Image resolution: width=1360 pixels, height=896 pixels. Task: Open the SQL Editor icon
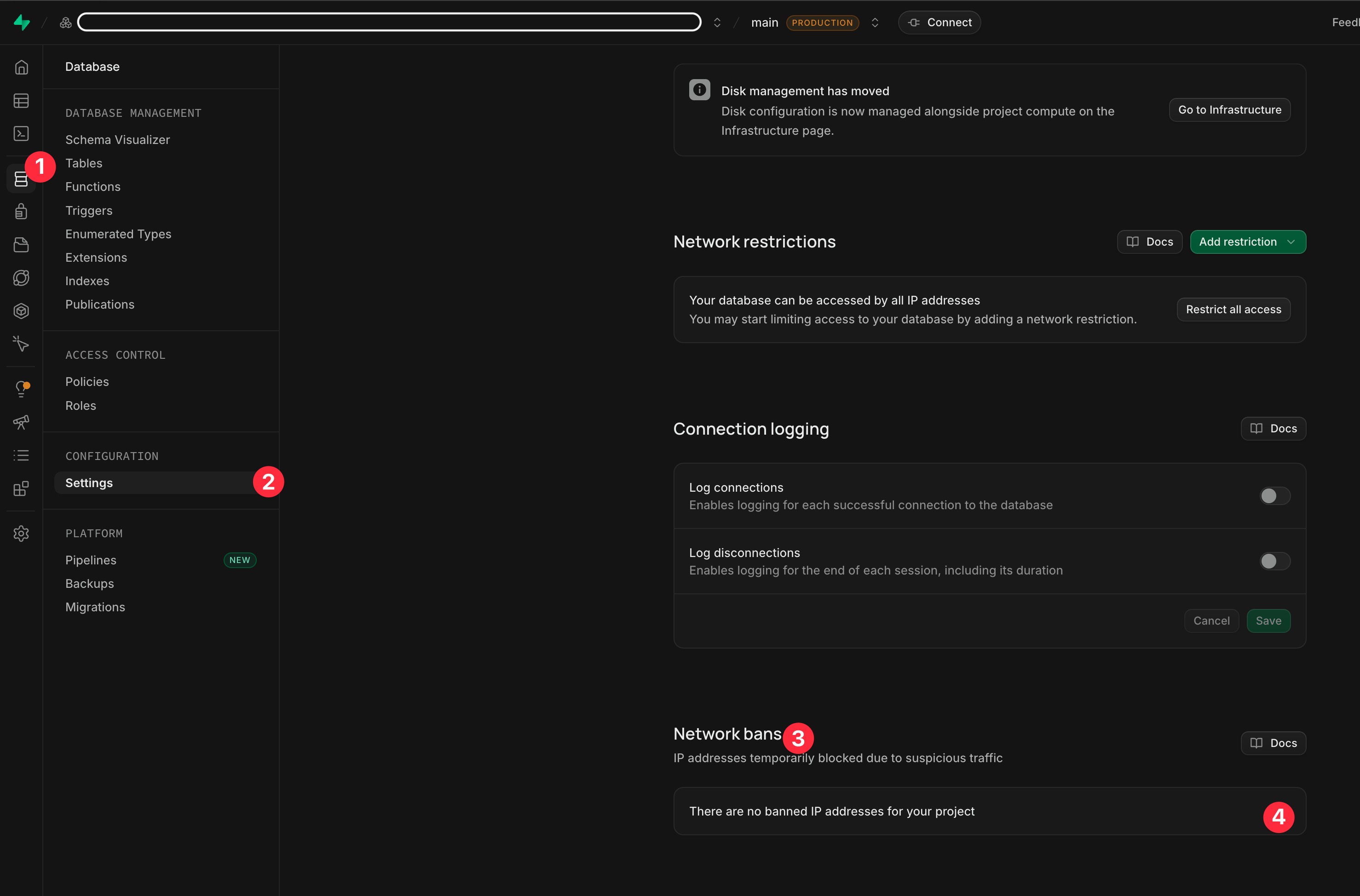pos(21,134)
